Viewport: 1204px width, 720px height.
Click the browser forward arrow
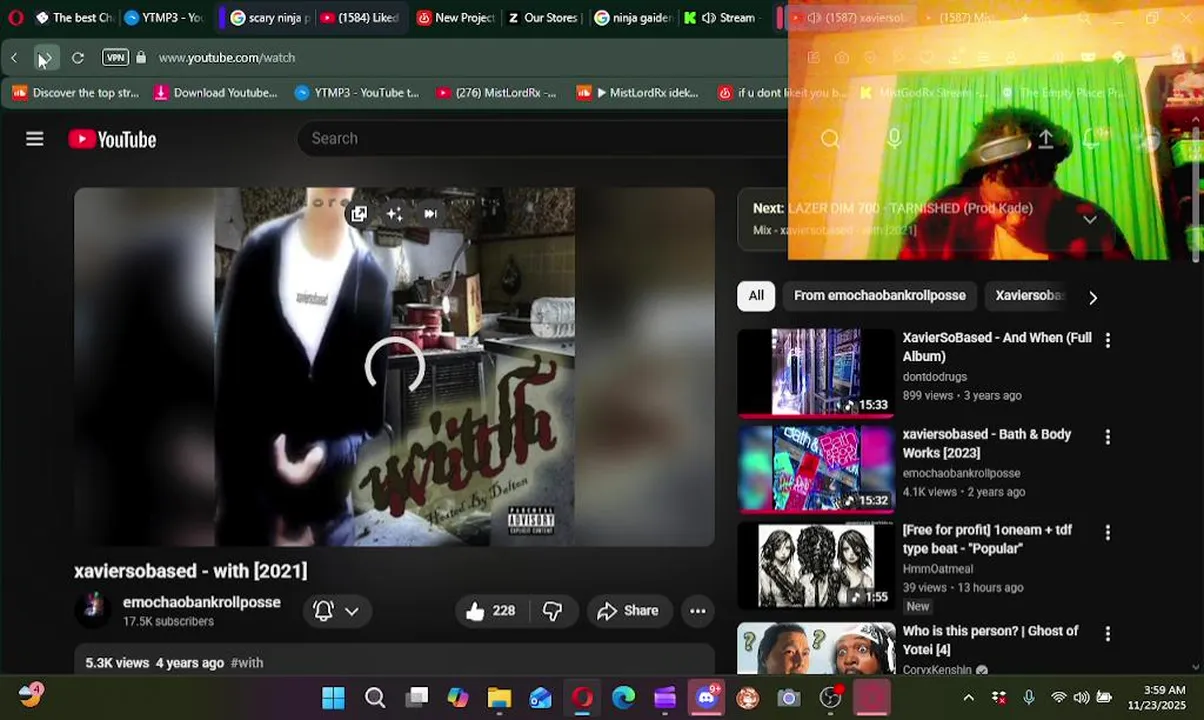tap(45, 58)
